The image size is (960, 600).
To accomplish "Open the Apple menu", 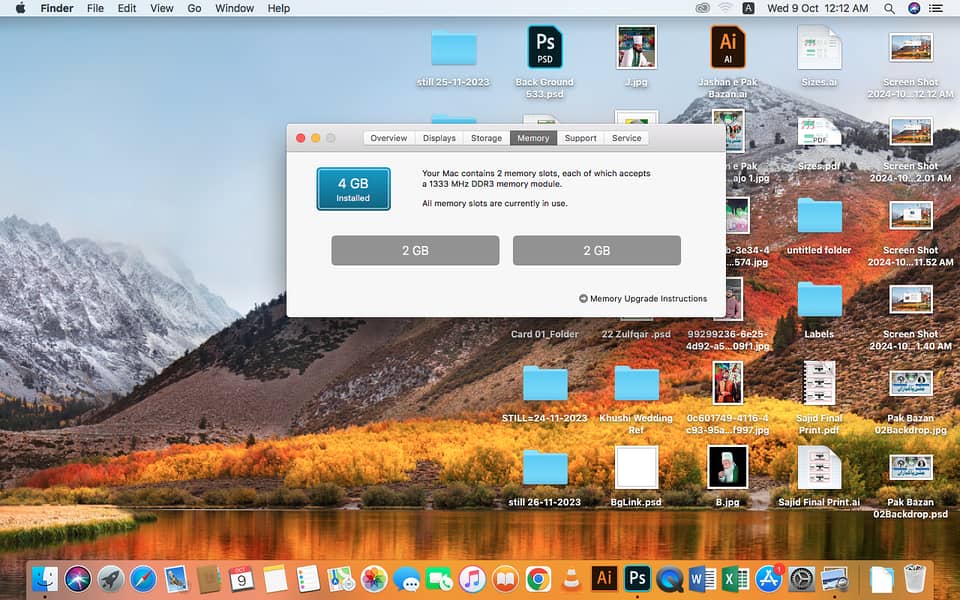I will coord(20,8).
